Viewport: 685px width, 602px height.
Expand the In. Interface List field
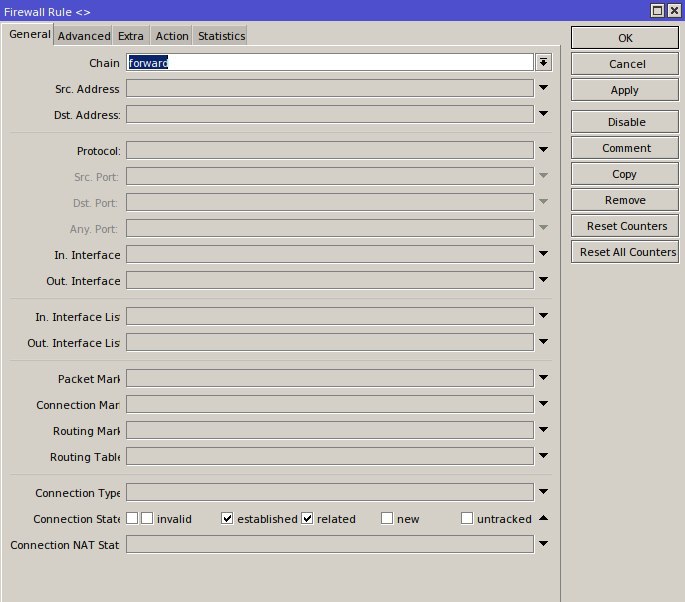pos(543,315)
